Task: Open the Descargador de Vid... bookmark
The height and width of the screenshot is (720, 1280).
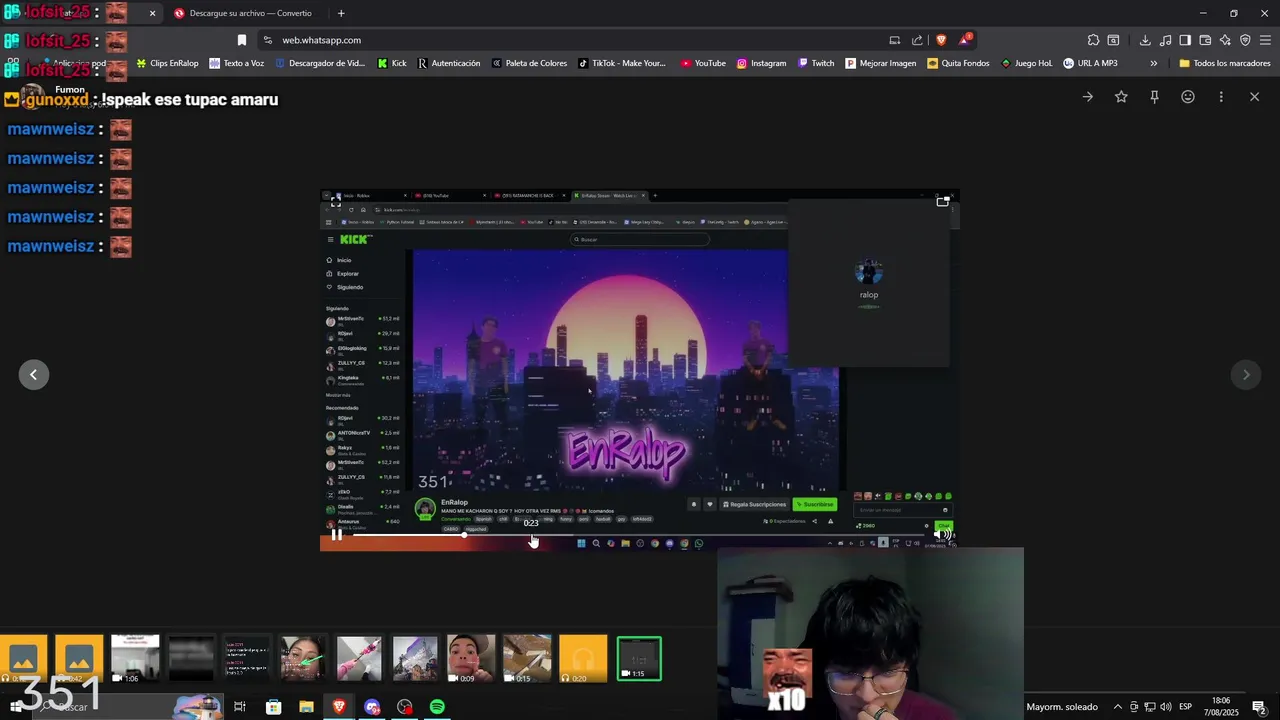Action: click(319, 63)
